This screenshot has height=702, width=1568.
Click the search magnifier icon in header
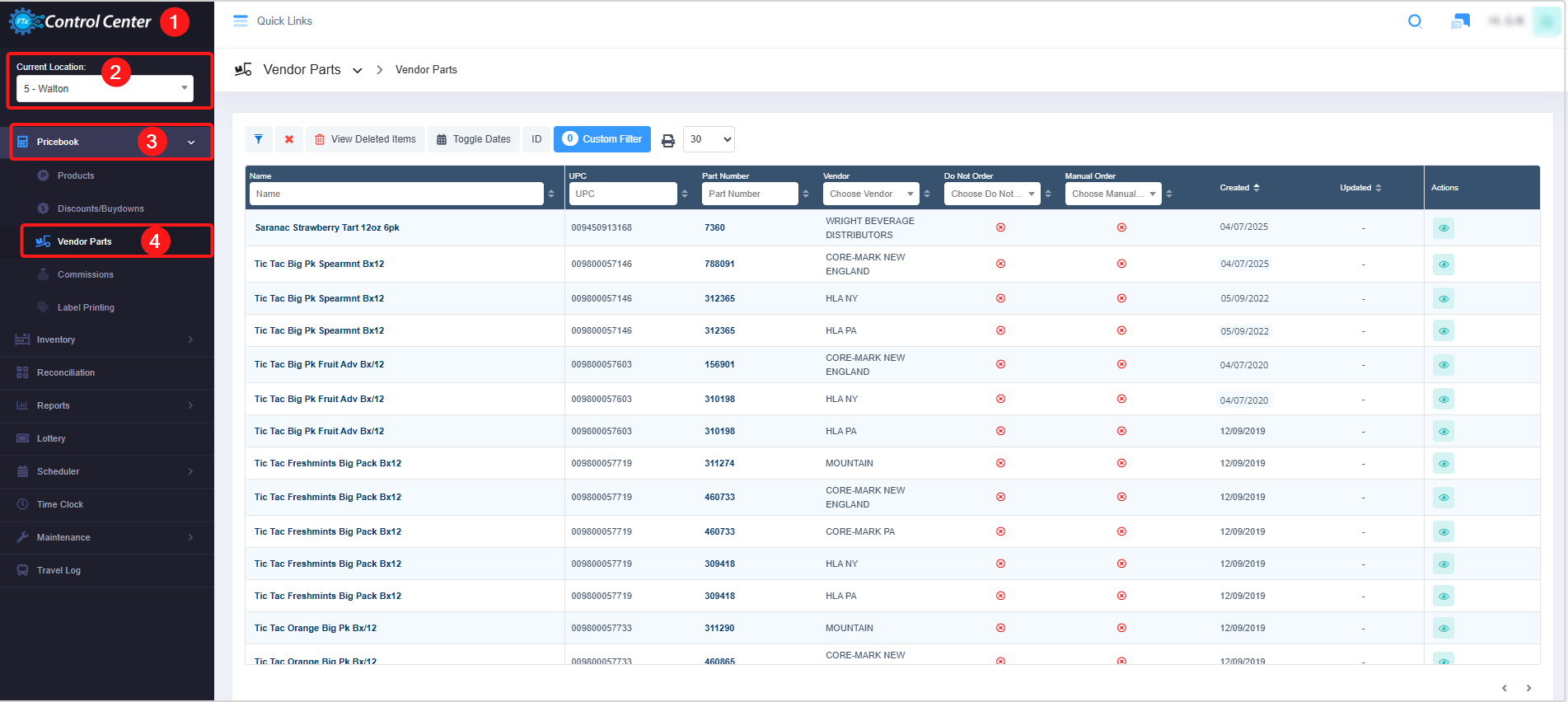(x=1415, y=21)
